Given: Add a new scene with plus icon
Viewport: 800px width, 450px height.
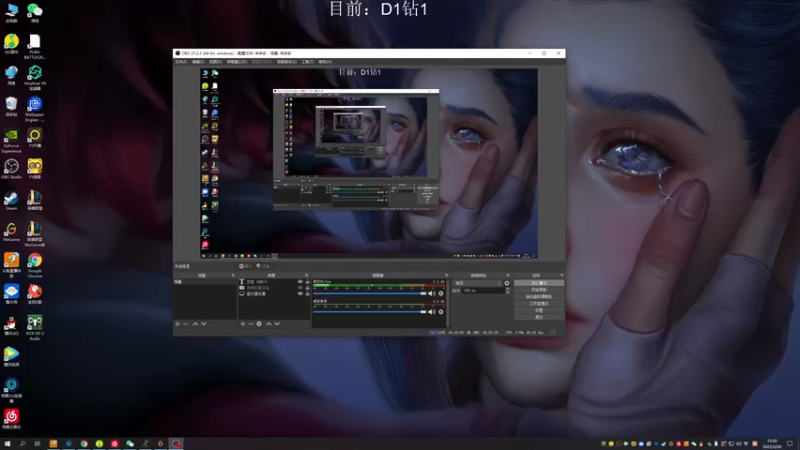Looking at the screenshot, I should tap(178, 324).
